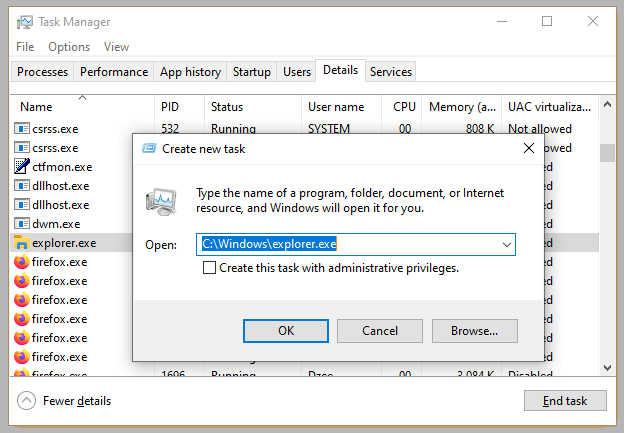The image size is (624, 433).
Task: Open the Options menu
Action: [69, 47]
